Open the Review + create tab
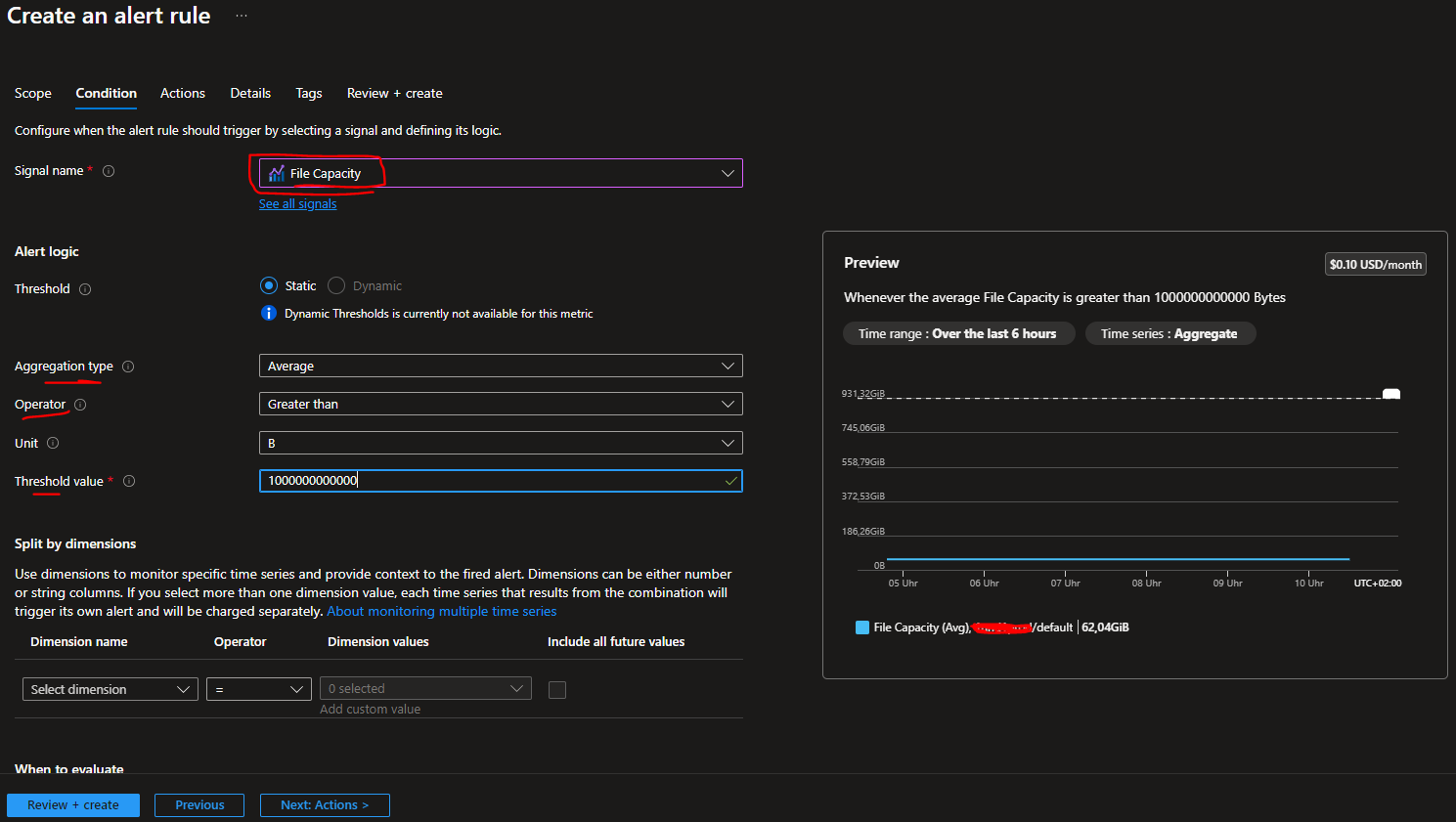This screenshot has height=822, width=1456. pyautogui.click(x=395, y=93)
